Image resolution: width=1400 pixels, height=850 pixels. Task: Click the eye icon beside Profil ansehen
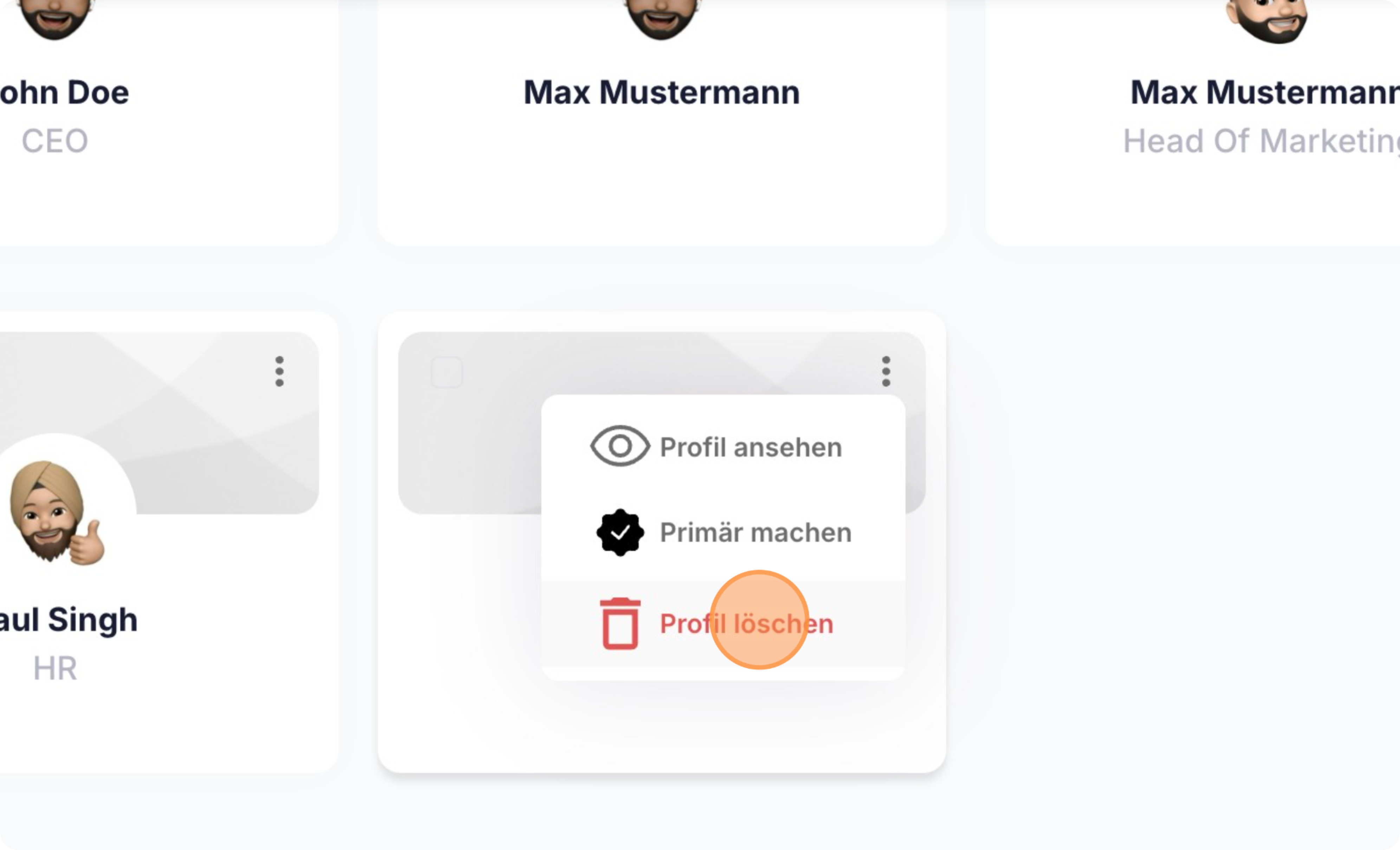619,446
